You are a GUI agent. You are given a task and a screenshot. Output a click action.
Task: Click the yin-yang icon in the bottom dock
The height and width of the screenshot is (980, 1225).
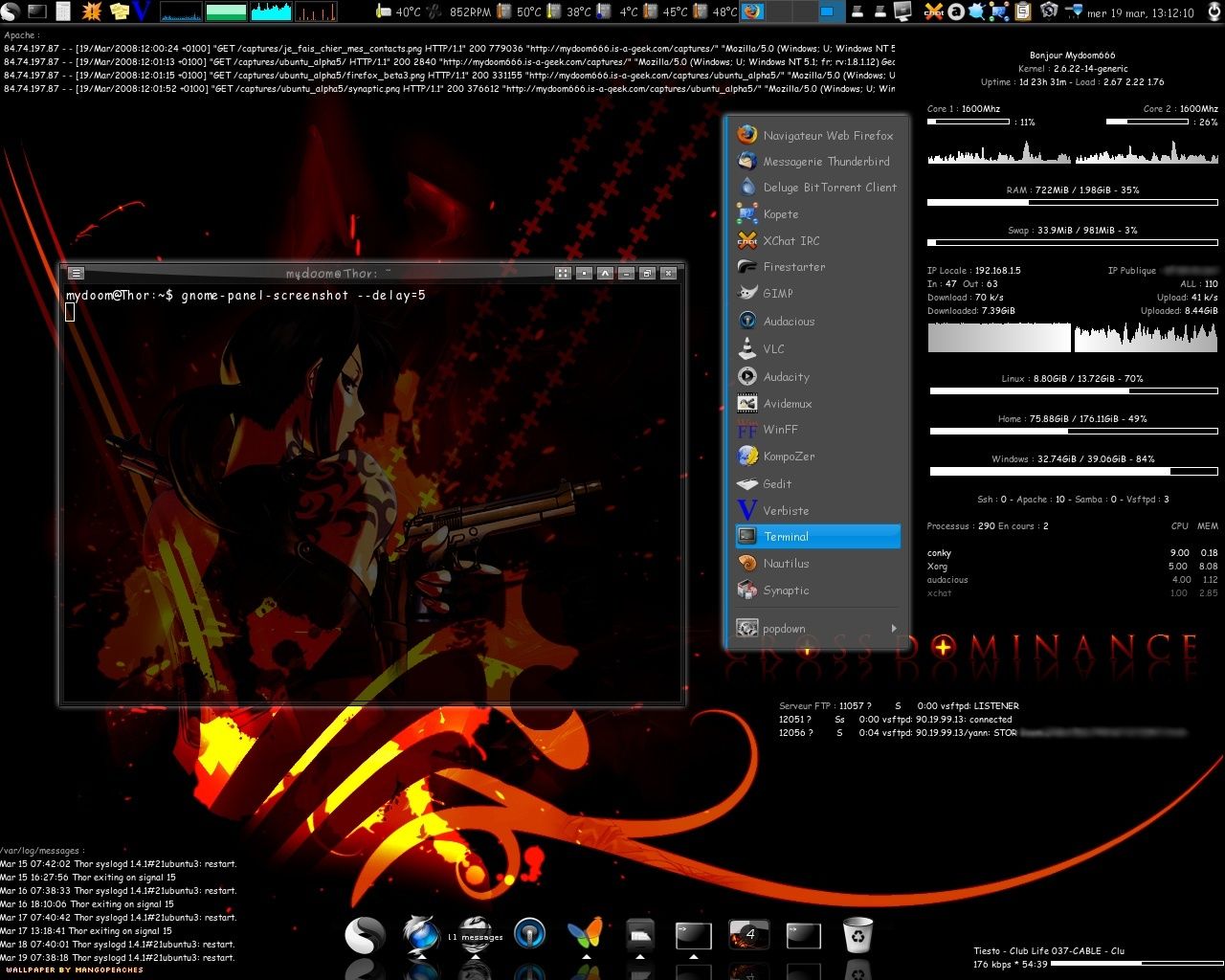365,935
